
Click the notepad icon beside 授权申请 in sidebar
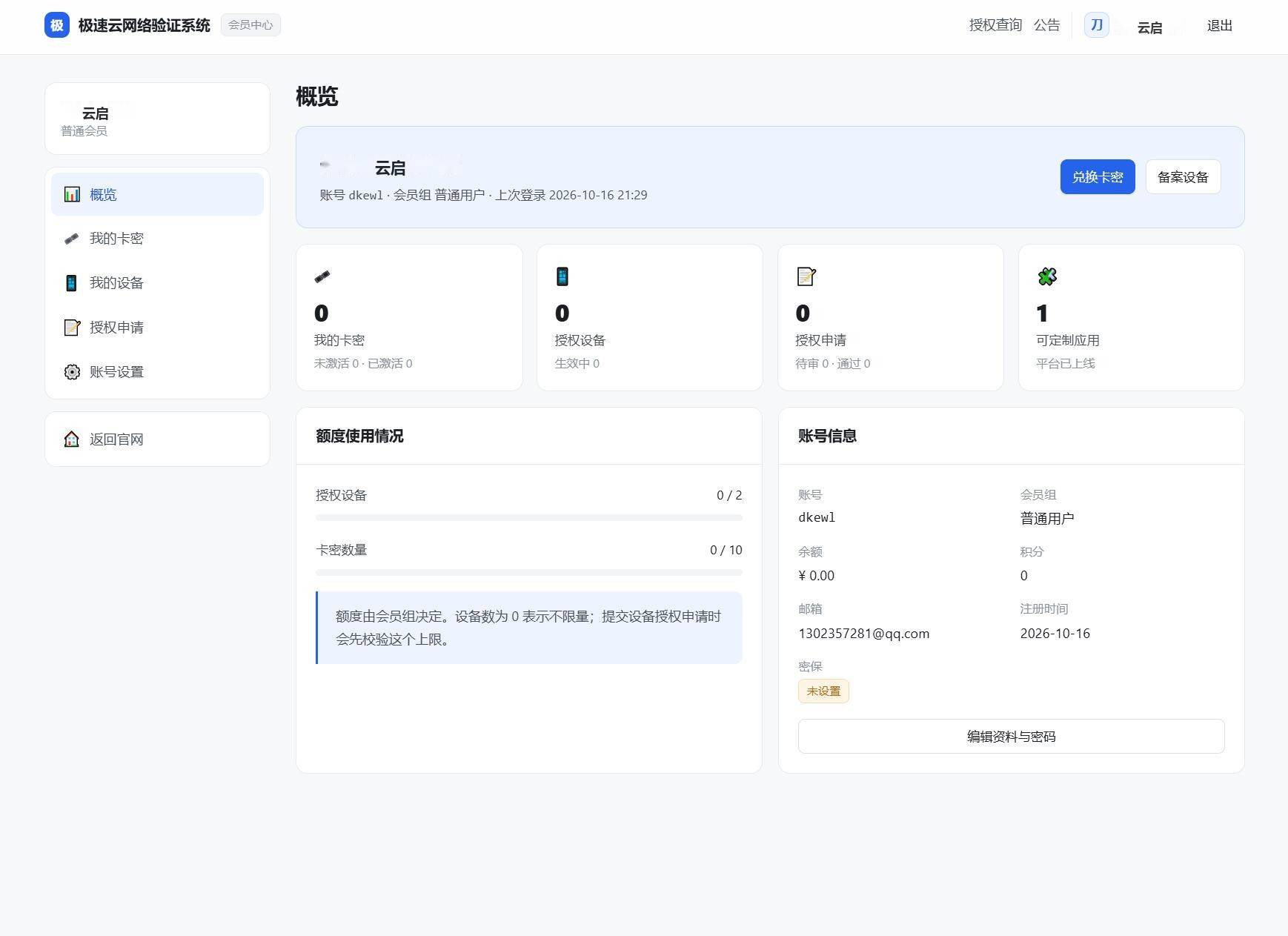pos(72,328)
